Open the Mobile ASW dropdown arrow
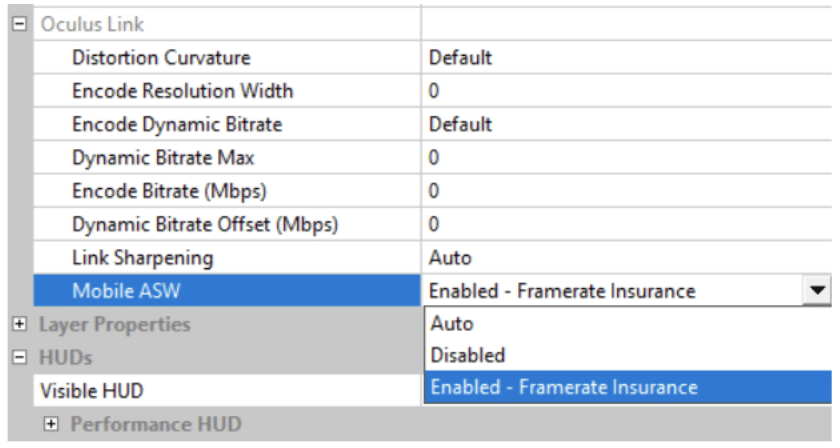840x448 pixels. coord(818,291)
